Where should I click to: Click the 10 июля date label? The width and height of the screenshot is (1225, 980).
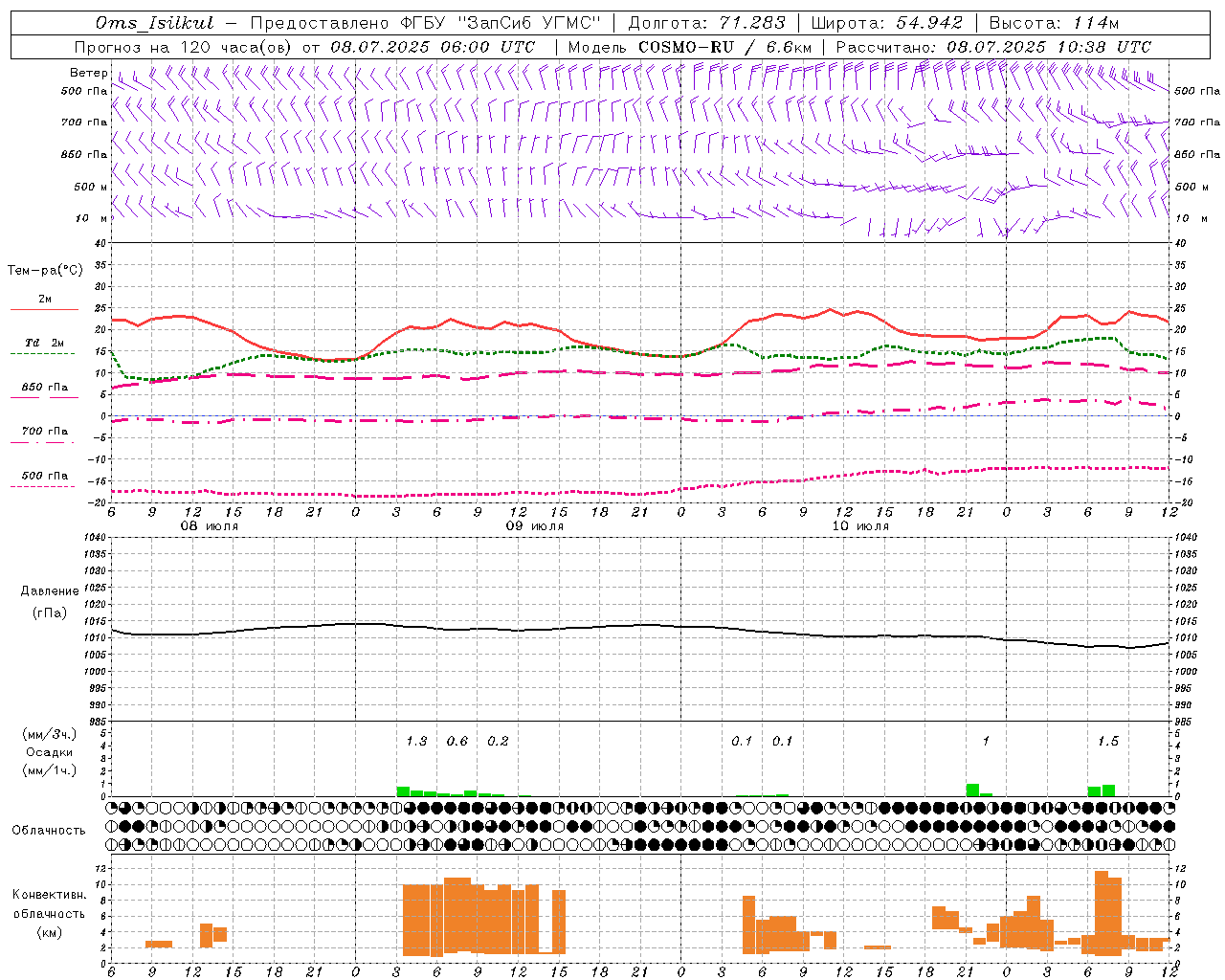tap(860, 526)
